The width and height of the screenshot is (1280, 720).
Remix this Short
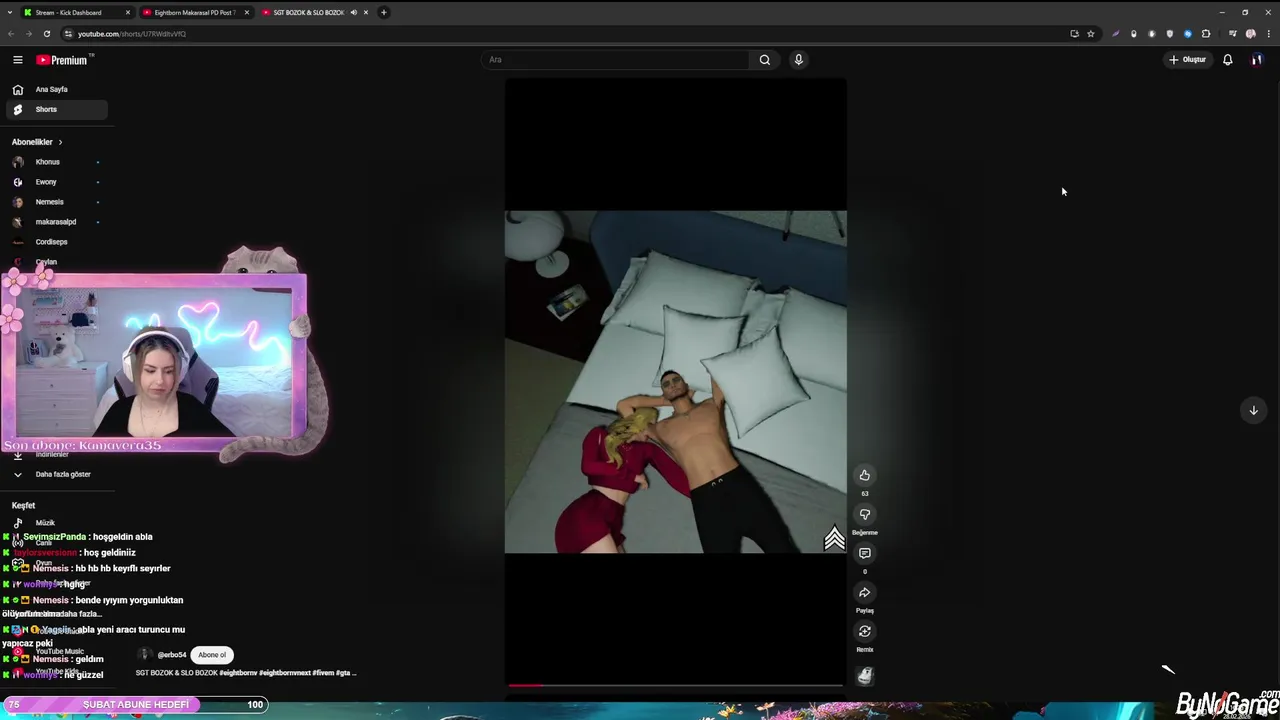coord(865,631)
